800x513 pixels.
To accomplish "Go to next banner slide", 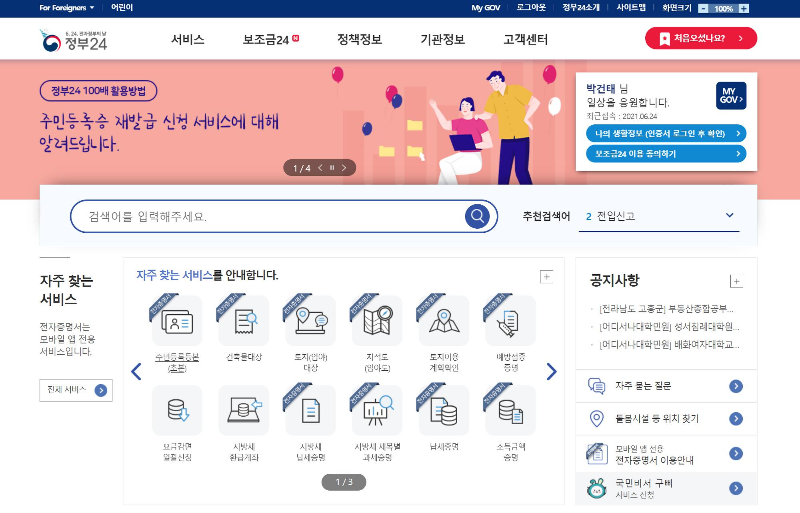I will pos(344,167).
